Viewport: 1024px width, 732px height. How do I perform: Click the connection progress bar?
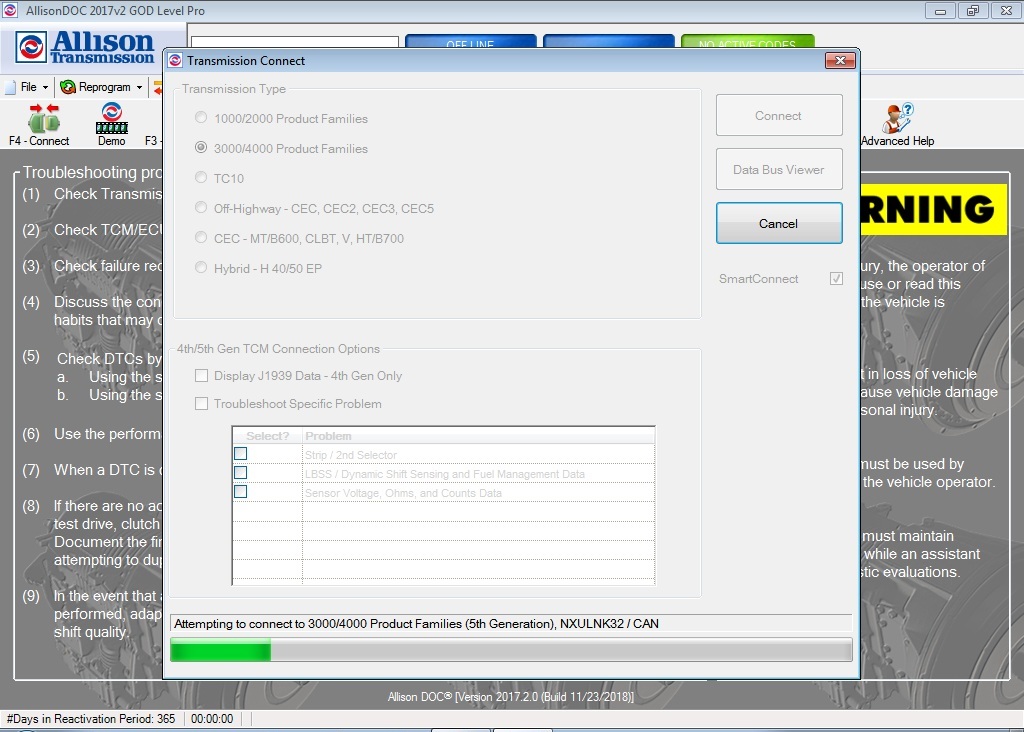click(x=511, y=650)
